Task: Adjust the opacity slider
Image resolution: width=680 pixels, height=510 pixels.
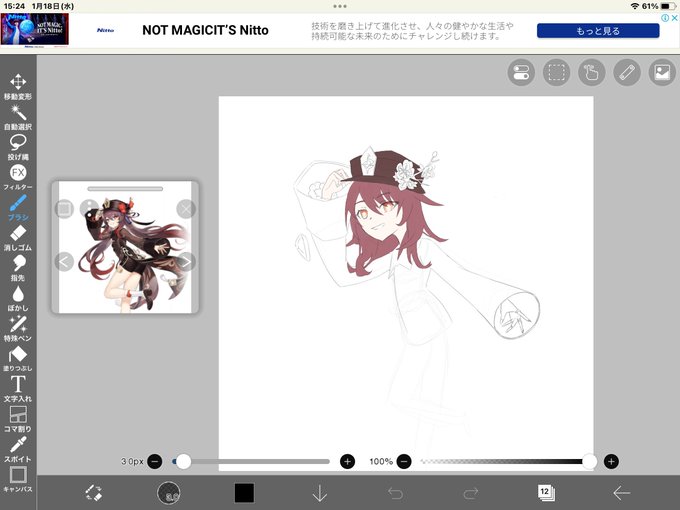Action: [507, 461]
